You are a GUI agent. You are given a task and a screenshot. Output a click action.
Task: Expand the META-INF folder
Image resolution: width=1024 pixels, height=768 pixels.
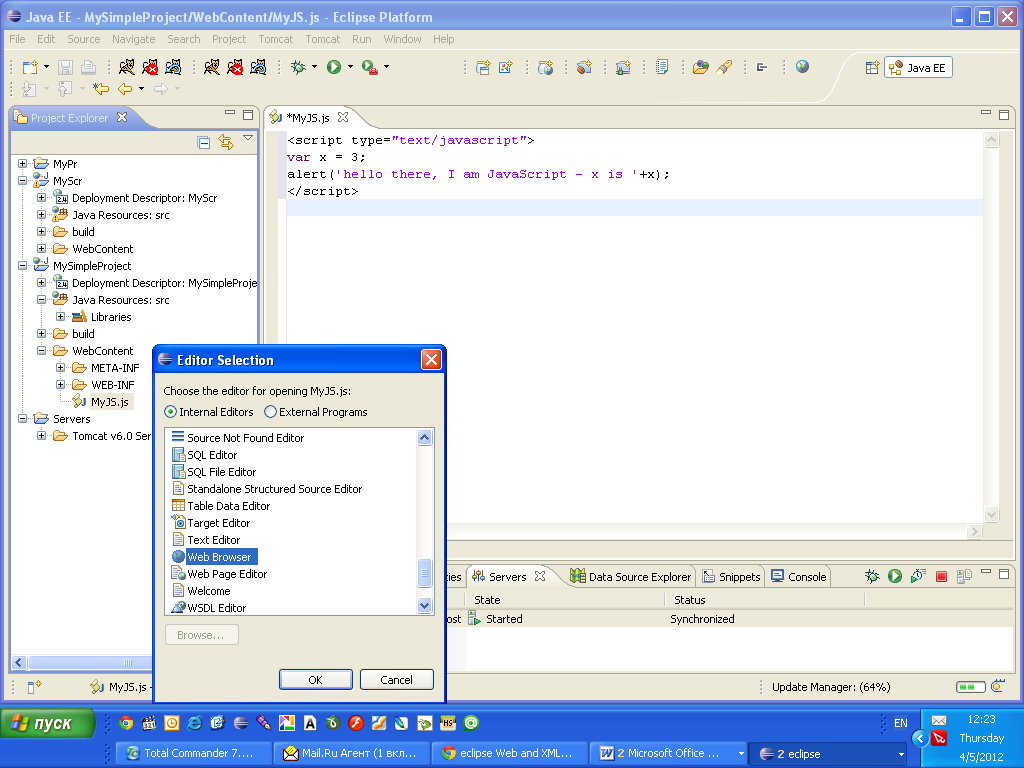[60, 367]
